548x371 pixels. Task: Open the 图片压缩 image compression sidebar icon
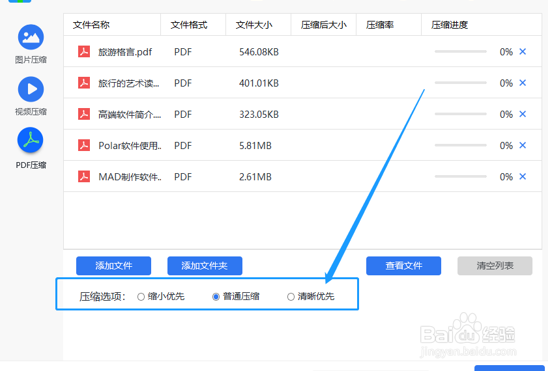coord(31,37)
